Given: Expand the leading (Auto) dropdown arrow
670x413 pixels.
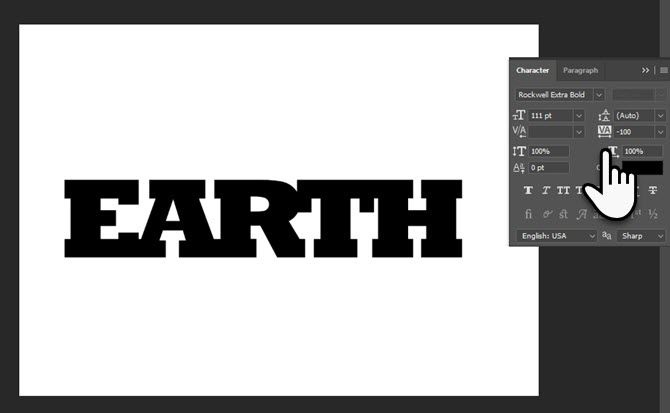Looking at the screenshot, I should 661,116.
